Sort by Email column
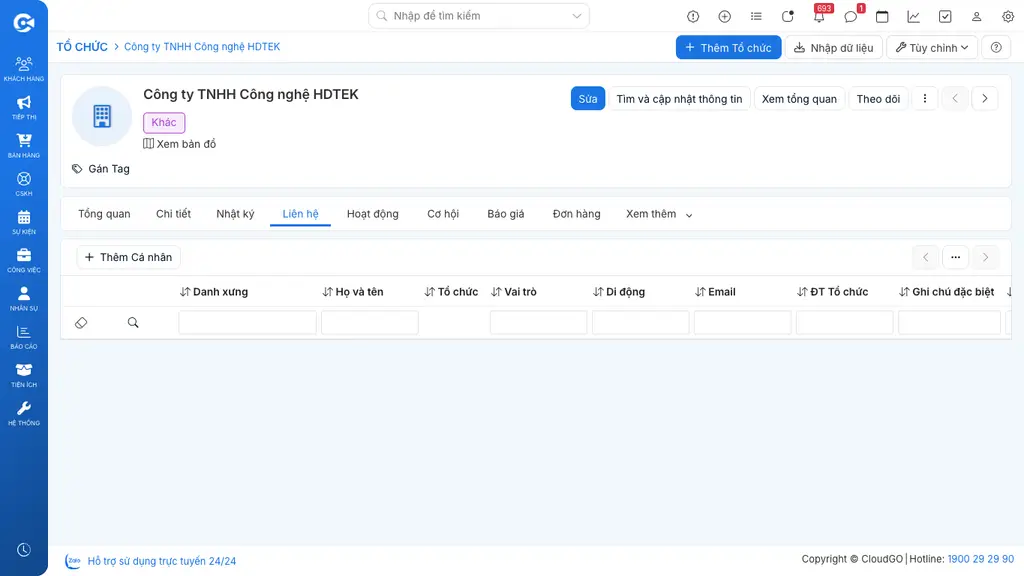Image resolution: width=1024 pixels, height=576 pixels. tap(715, 292)
